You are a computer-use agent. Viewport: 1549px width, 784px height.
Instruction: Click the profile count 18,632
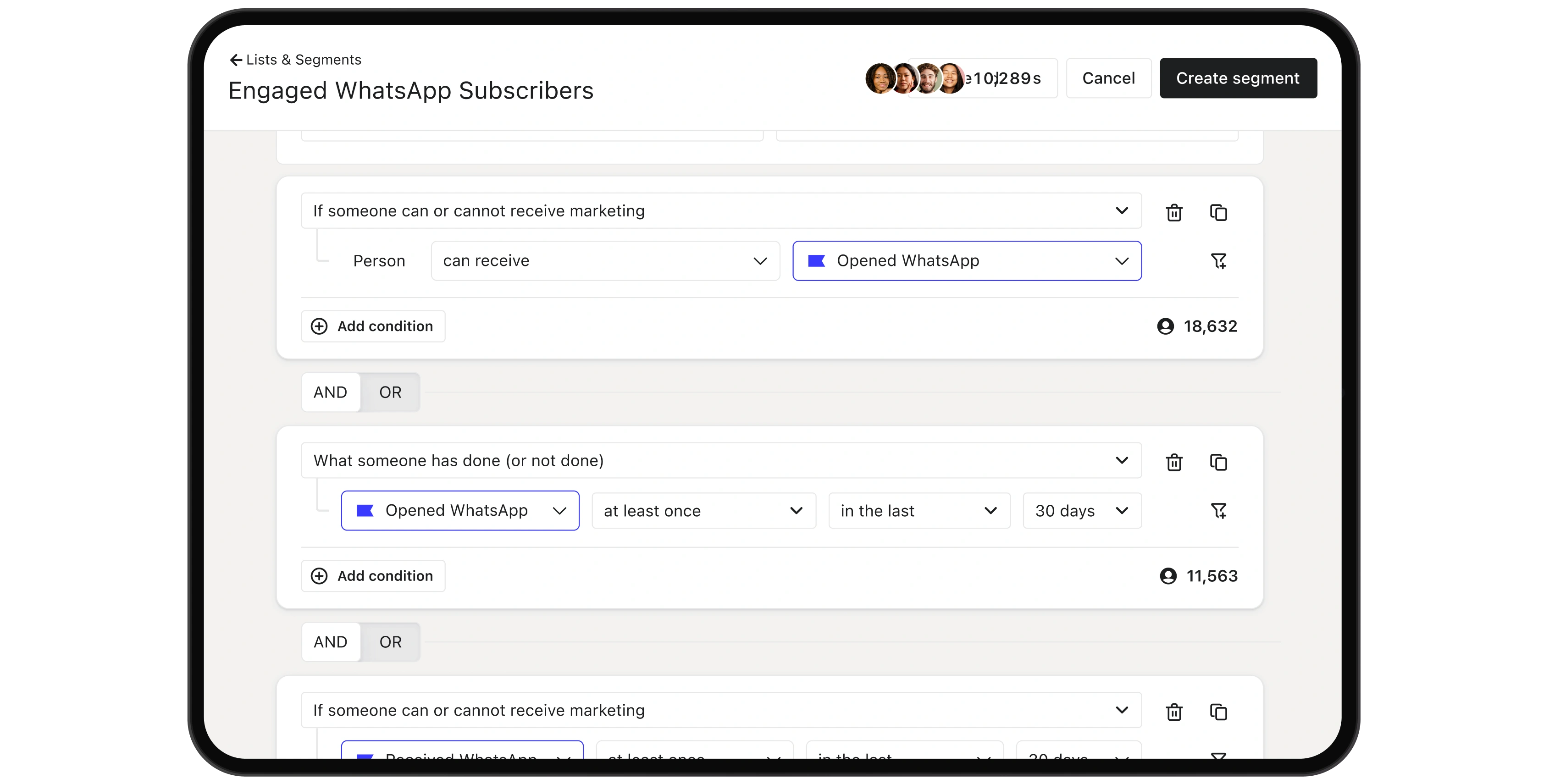tap(1211, 326)
